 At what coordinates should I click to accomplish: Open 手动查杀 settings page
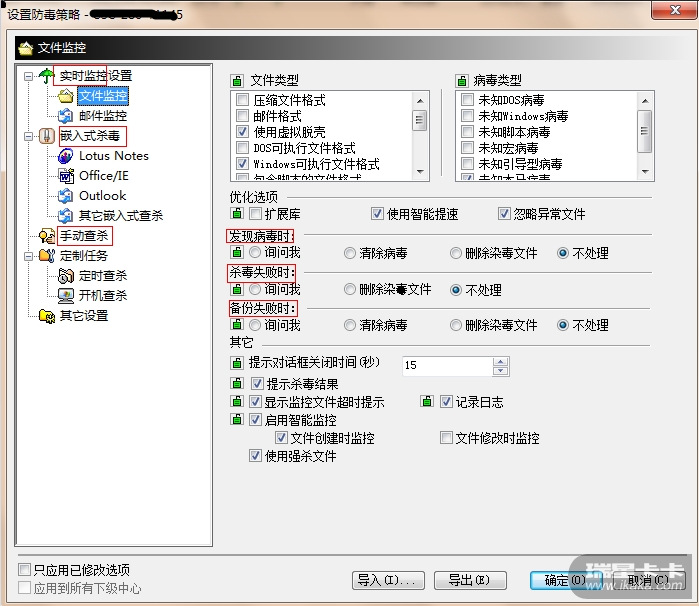point(84,236)
